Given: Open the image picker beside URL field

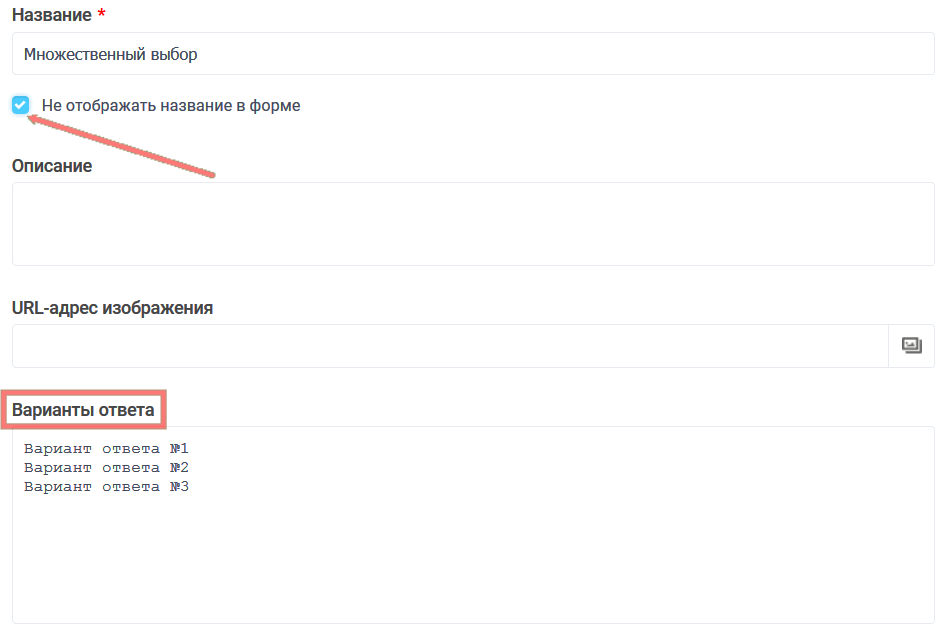Looking at the screenshot, I should (911, 346).
